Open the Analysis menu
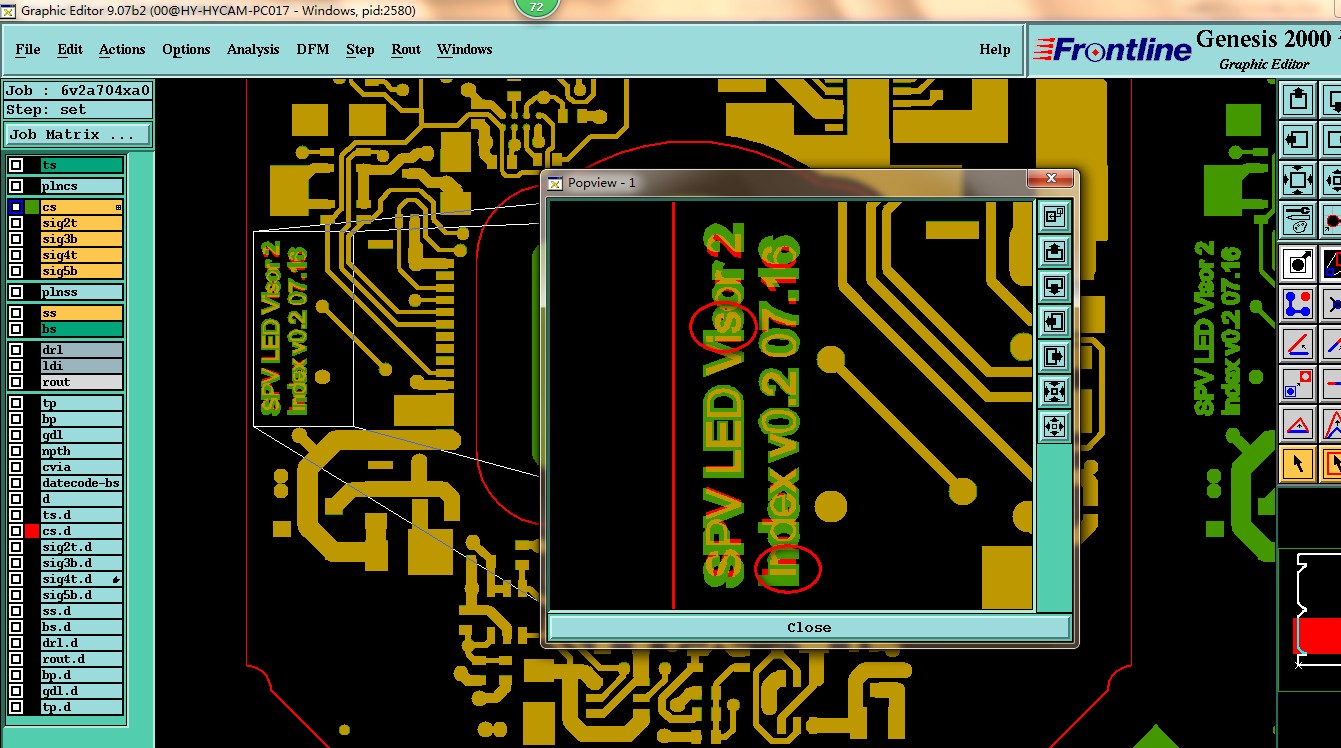The width and height of the screenshot is (1341, 748). click(253, 49)
